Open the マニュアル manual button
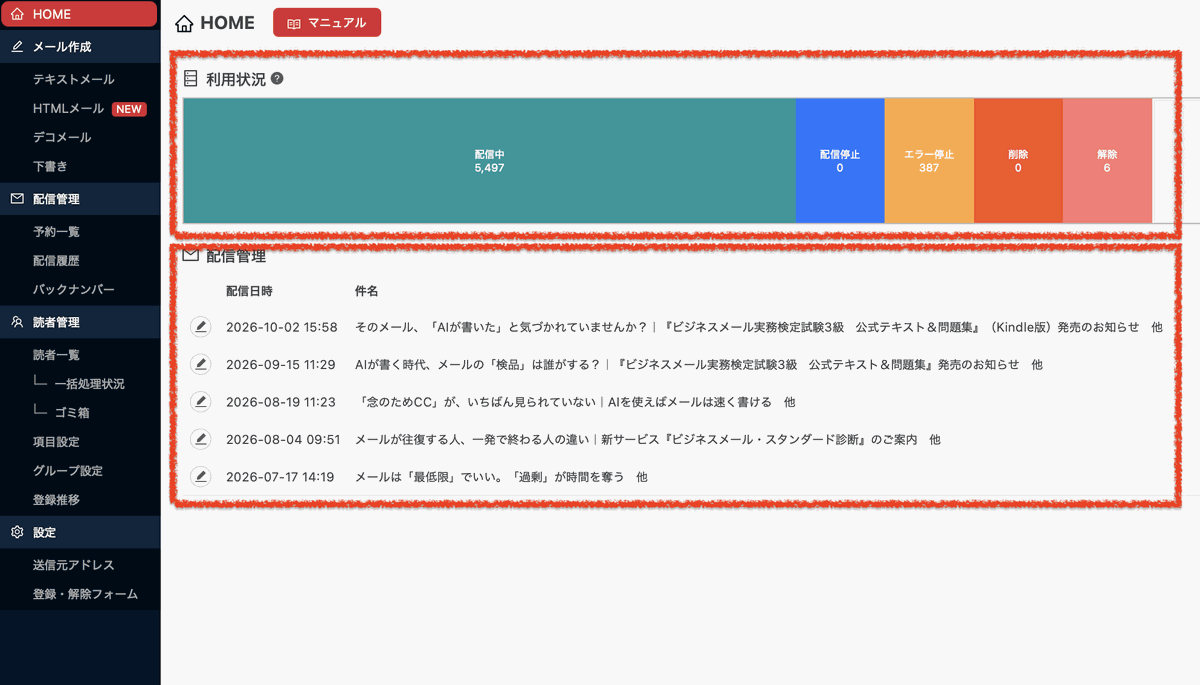The width and height of the screenshot is (1200, 685). coord(327,22)
